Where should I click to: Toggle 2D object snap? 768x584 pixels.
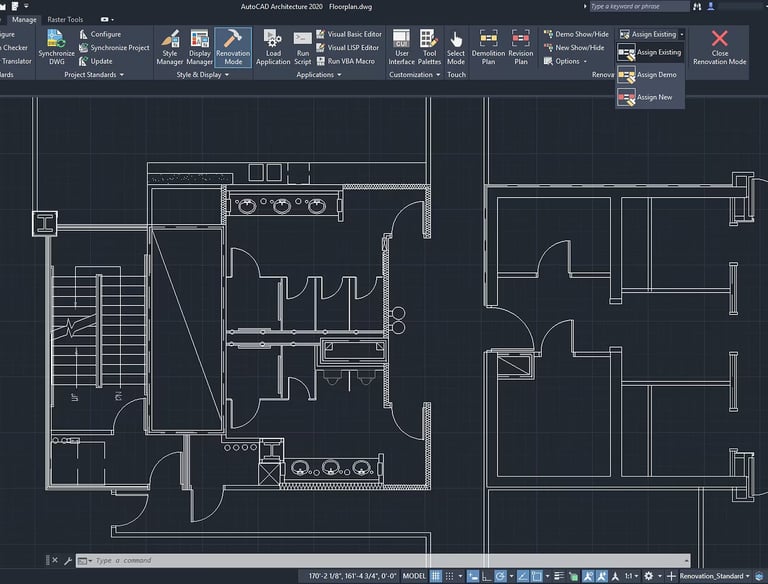536,576
